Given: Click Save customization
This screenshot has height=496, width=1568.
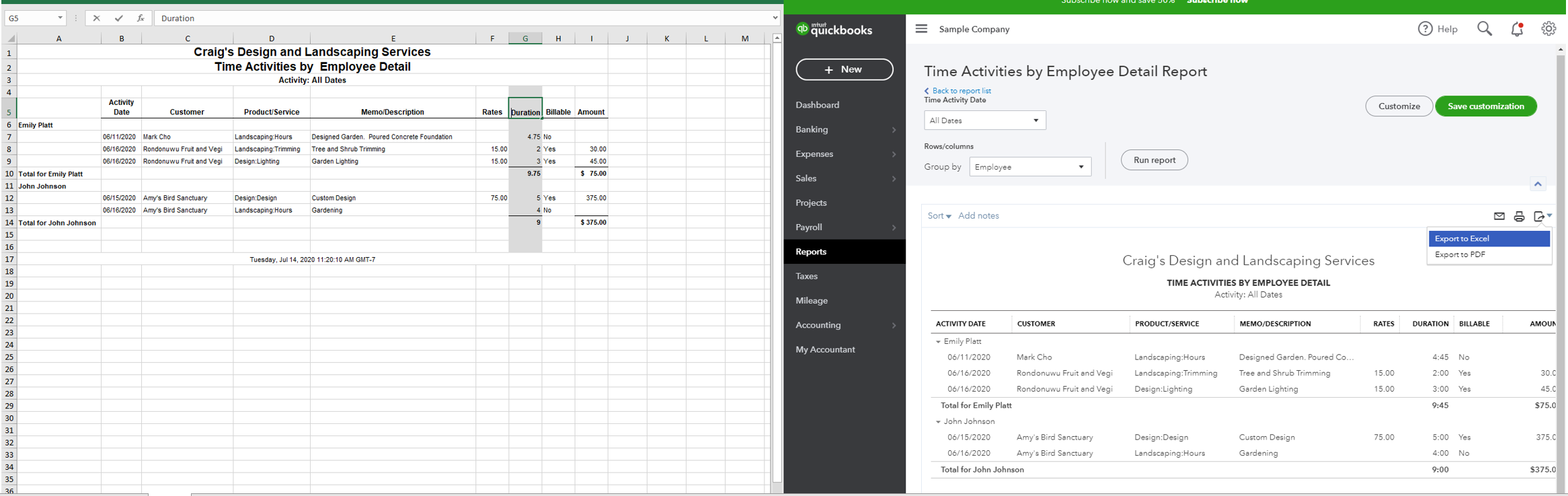Looking at the screenshot, I should pos(1485,106).
